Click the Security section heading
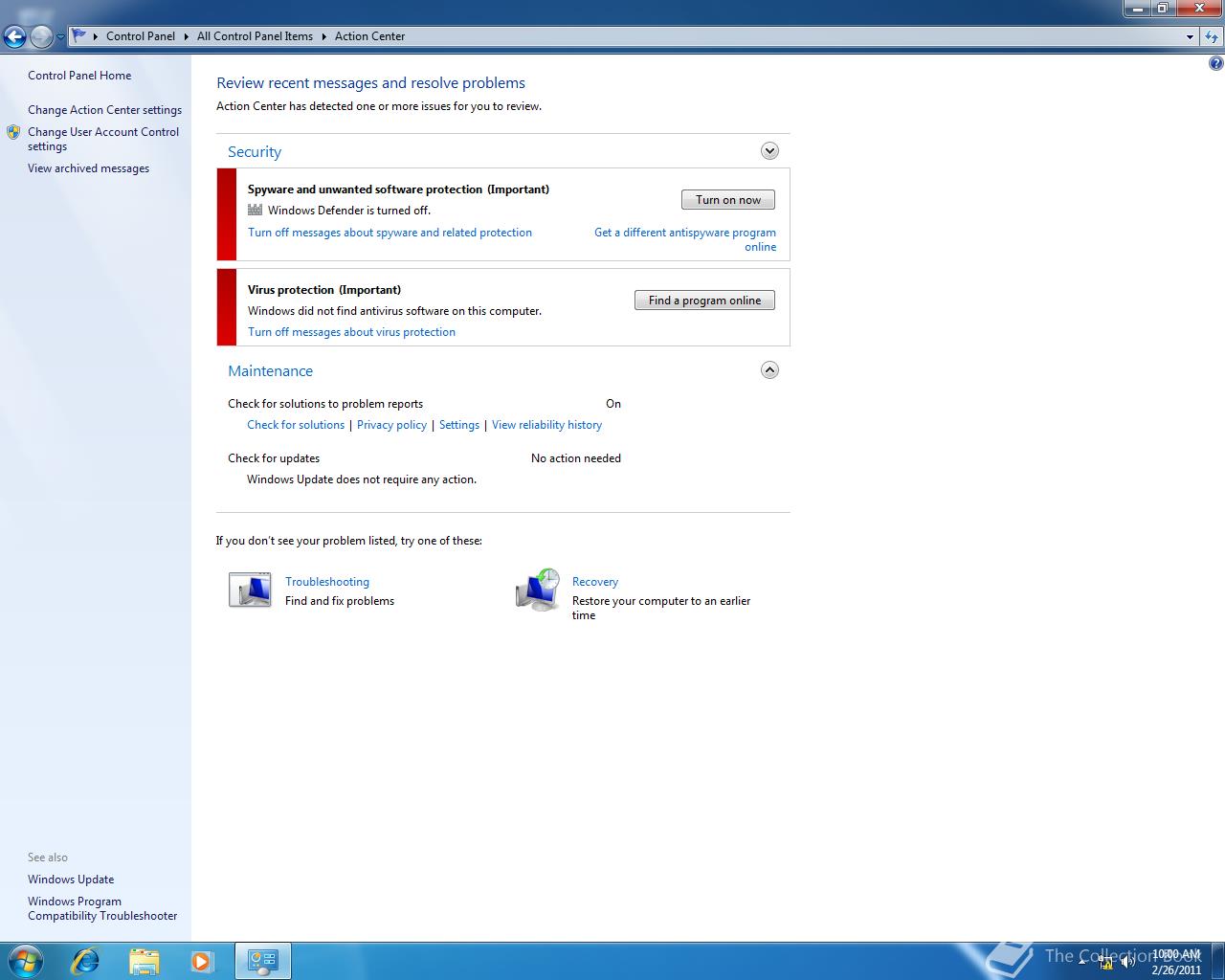This screenshot has height=980, width=1225. (x=255, y=152)
